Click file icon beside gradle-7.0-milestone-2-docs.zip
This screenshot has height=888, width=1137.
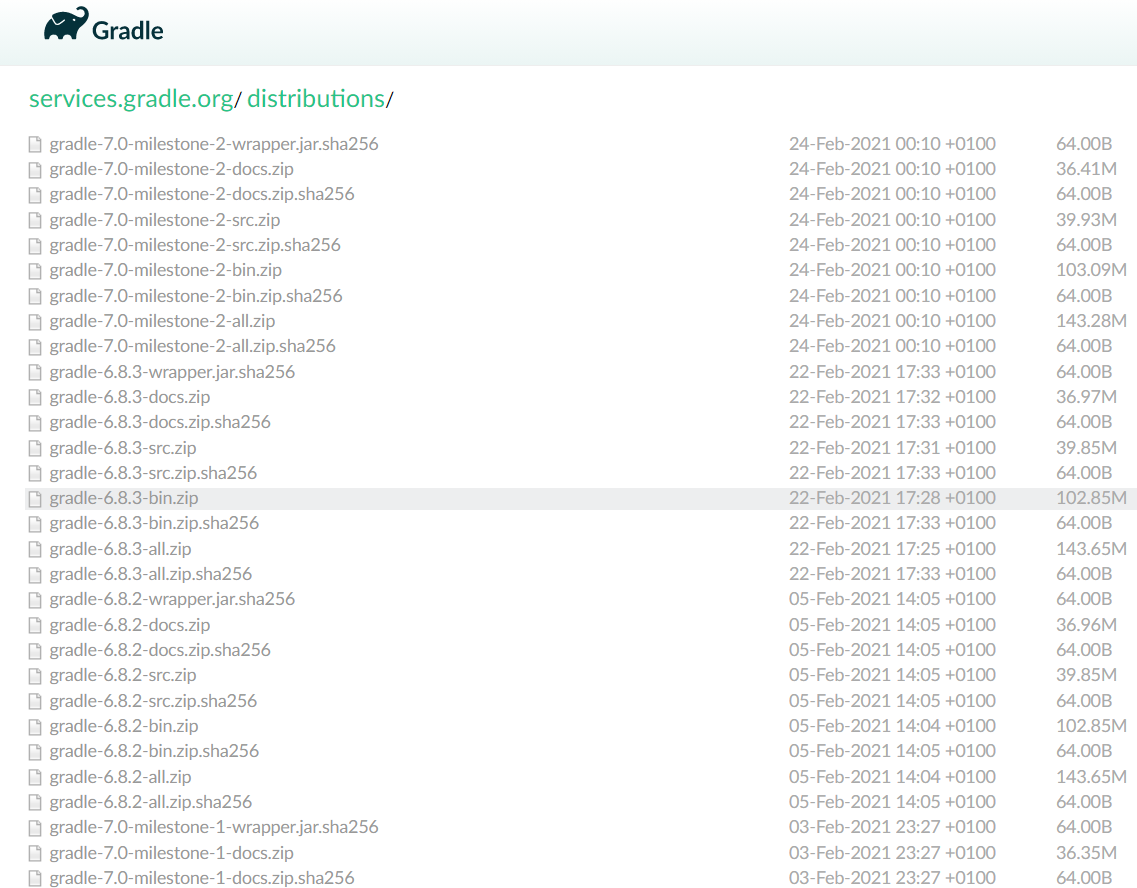[x=35, y=170]
